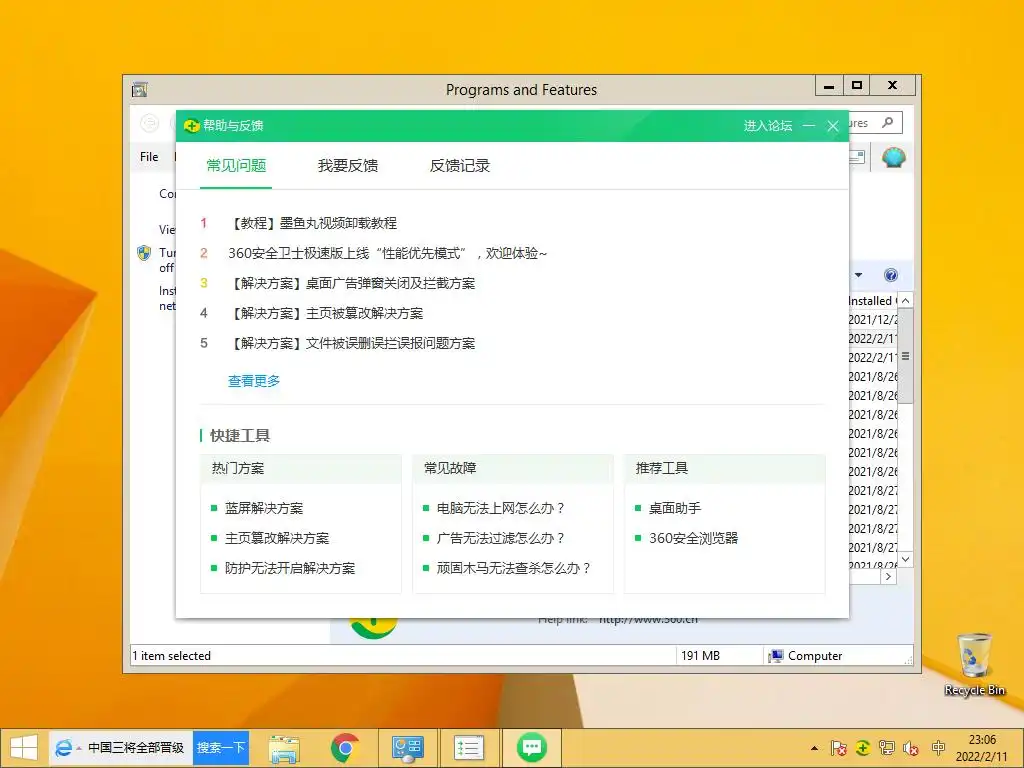Click Computer icon in status bar
This screenshot has height=768, width=1024.
pos(775,656)
